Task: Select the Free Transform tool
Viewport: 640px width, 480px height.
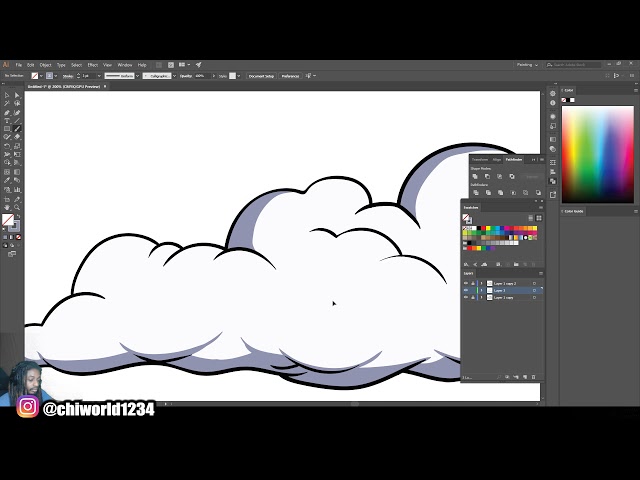Action: 17,154
